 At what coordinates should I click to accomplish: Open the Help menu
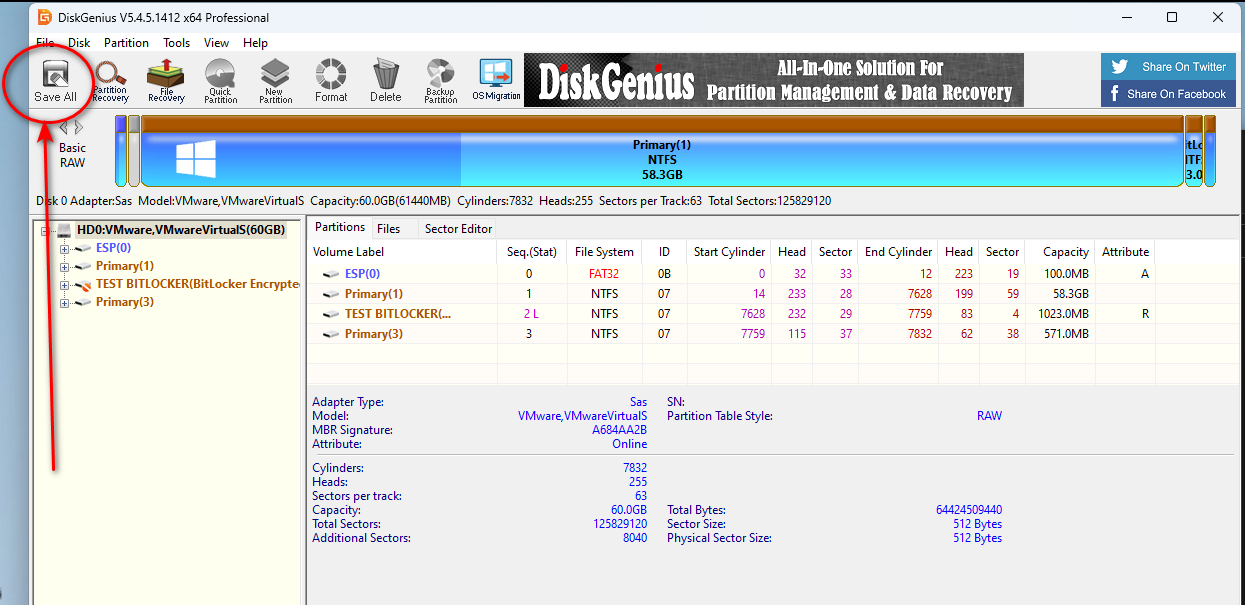(255, 43)
